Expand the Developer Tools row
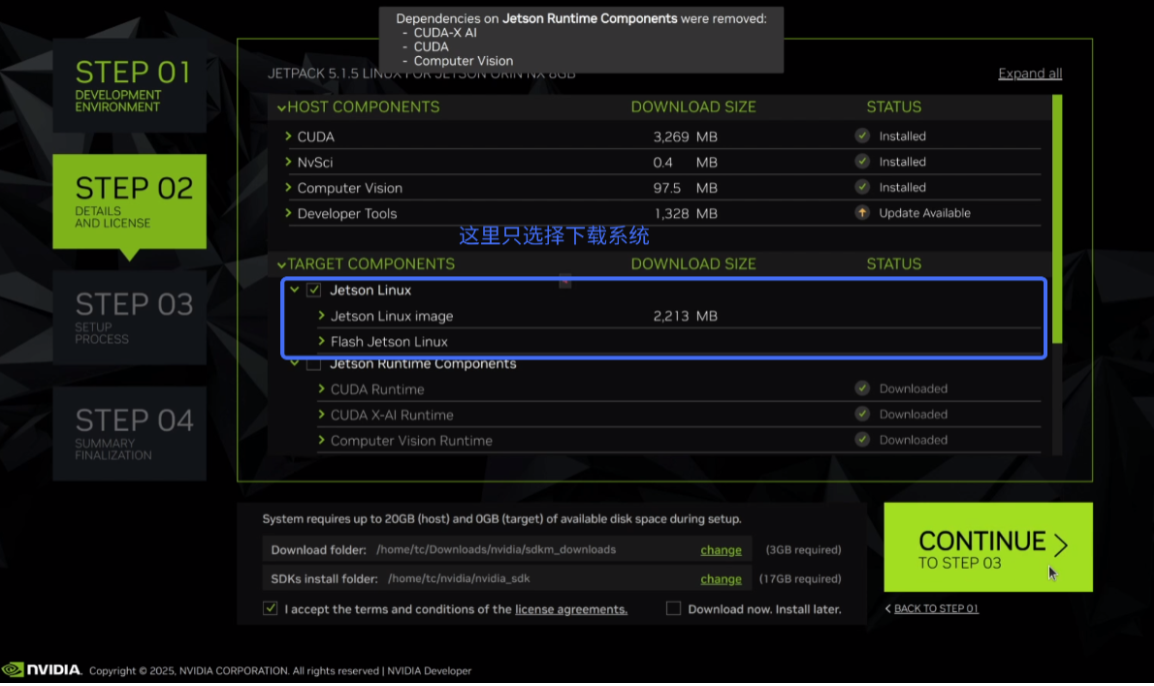The height and width of the screenshot is (686, 1154). click(x=288, y=213)
